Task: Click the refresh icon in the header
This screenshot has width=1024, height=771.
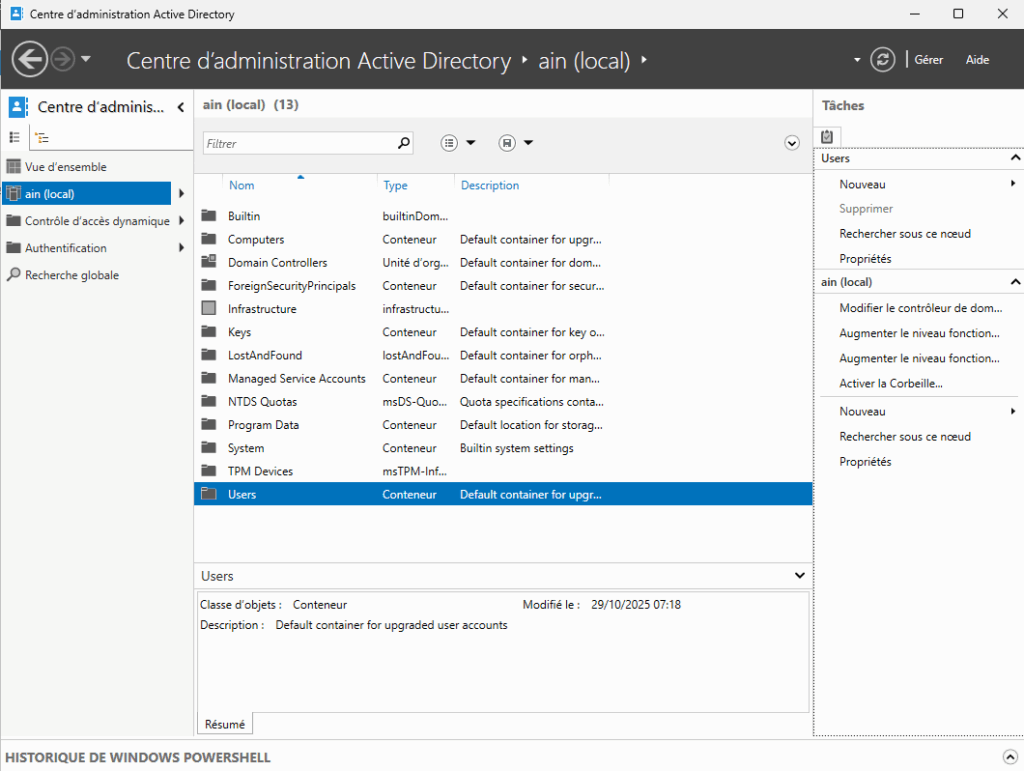Action: pos(882,60)
